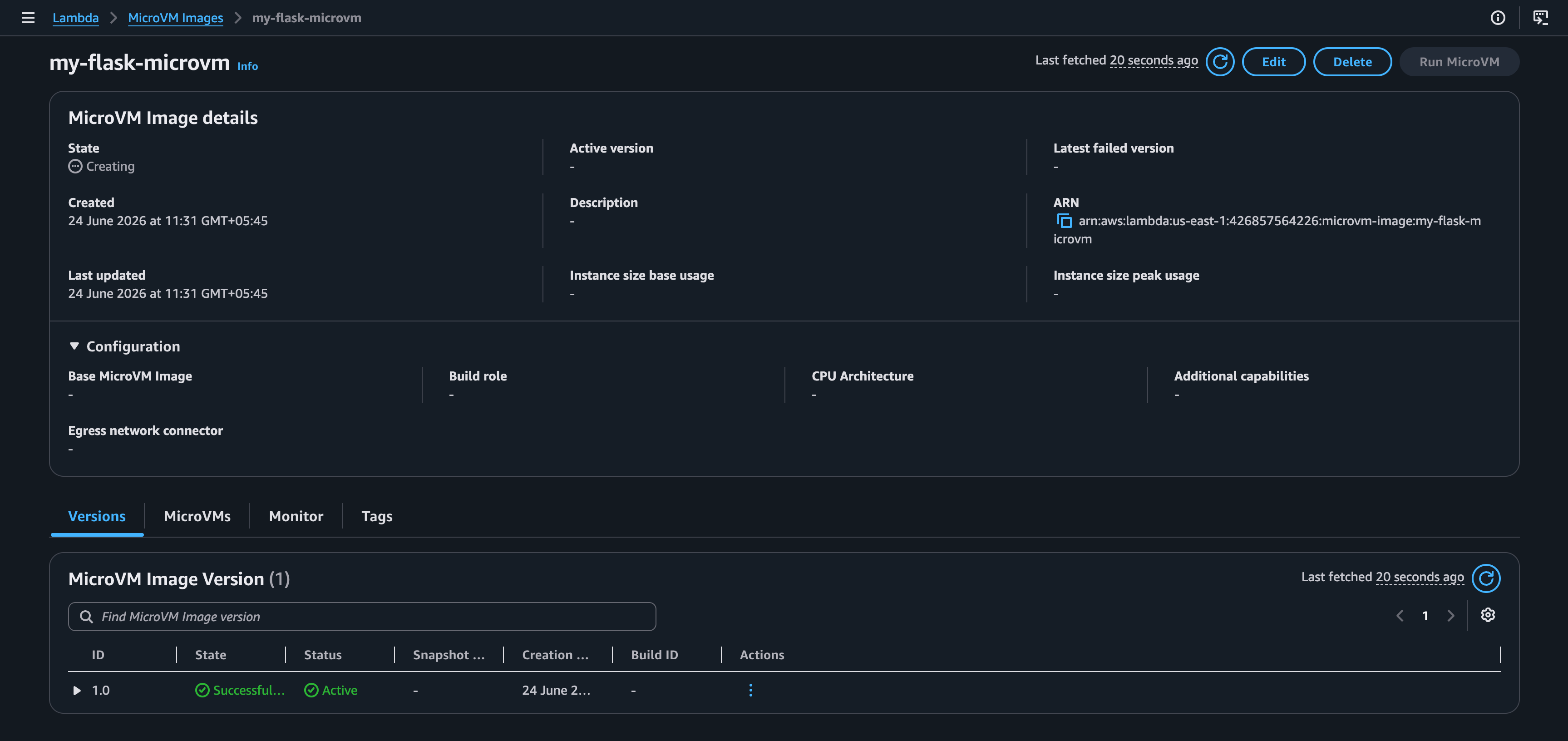
Task: Click the Created date '24 June 2026 at 11:31'
Action: [x=168, y=220]
